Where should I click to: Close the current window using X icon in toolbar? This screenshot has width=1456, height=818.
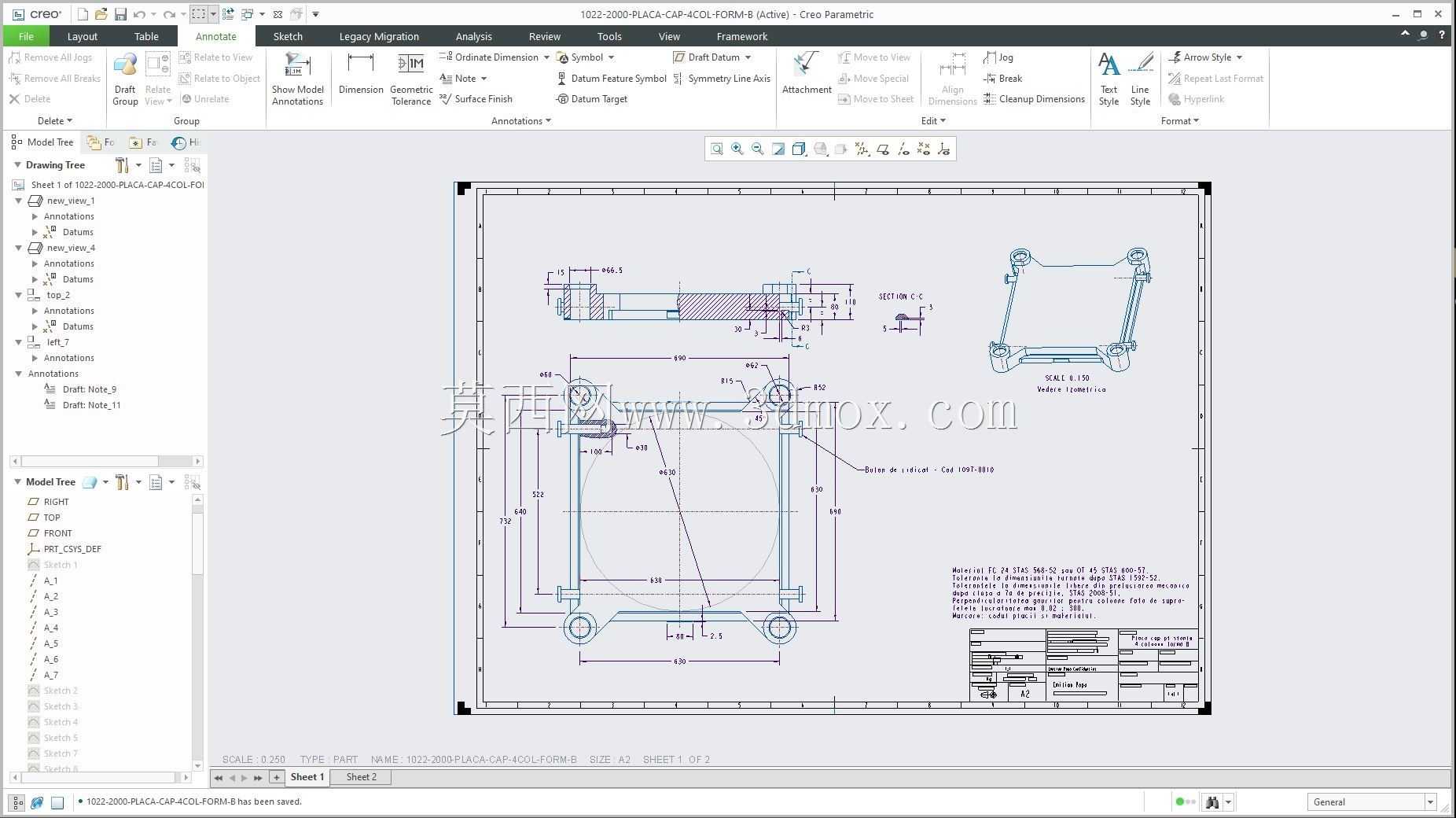pos(278,14)
